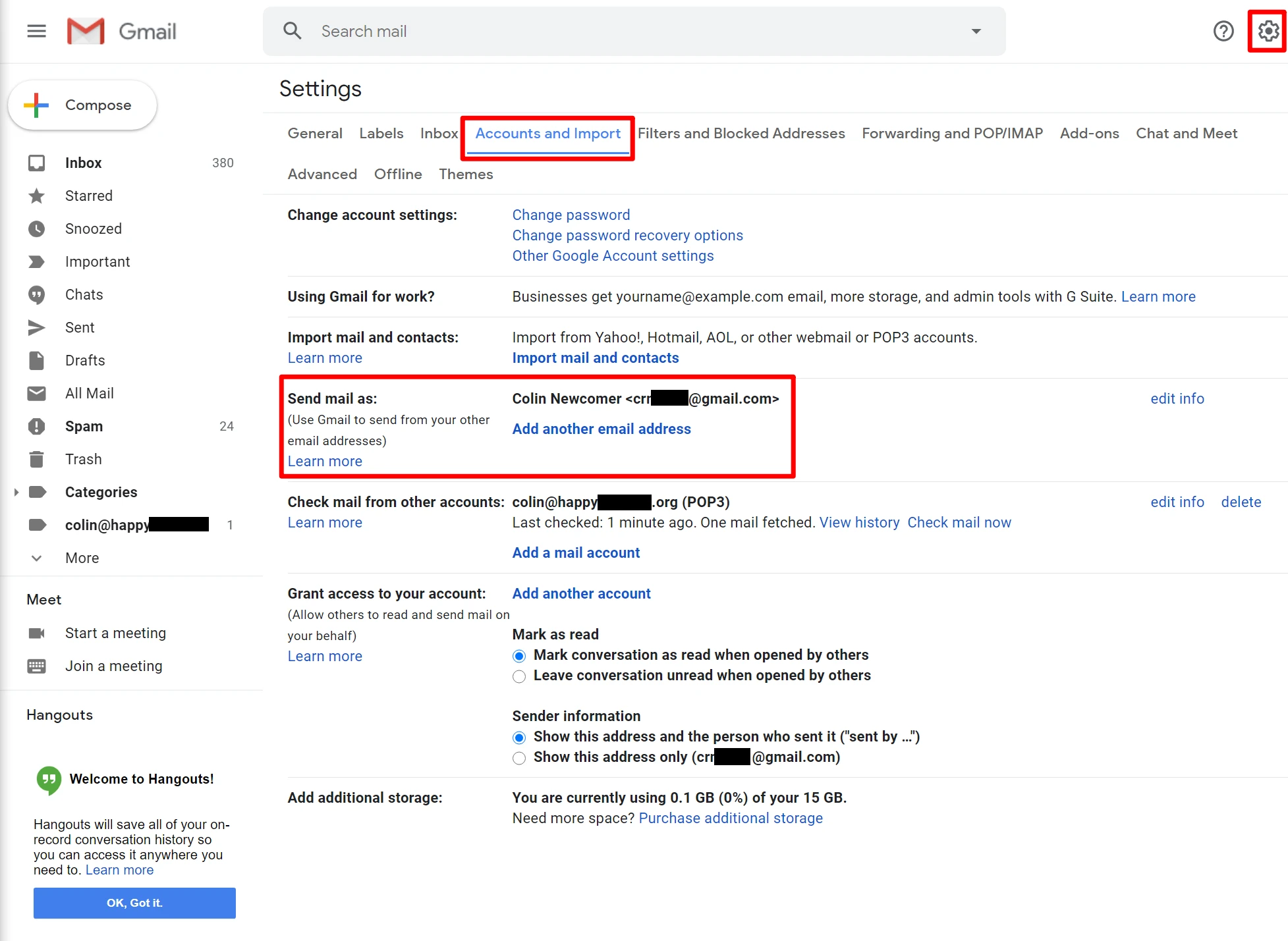Click Add another email address link
Image resolution: width=1288 pixels, height=941 pixels.
click(601, 428)
